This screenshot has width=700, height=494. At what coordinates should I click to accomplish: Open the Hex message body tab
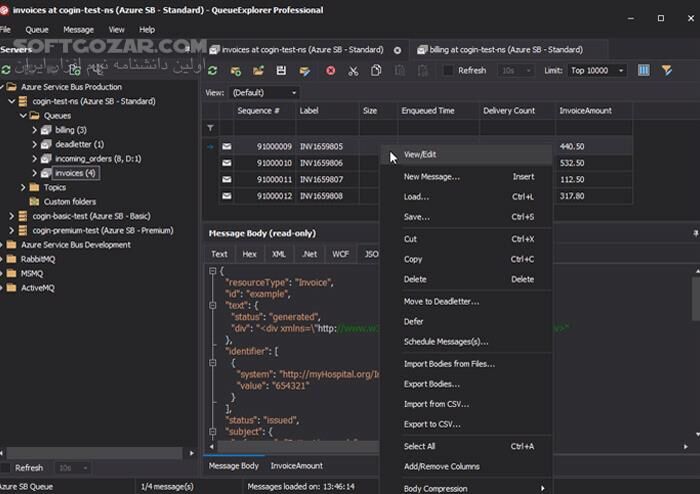coord(249,254)
